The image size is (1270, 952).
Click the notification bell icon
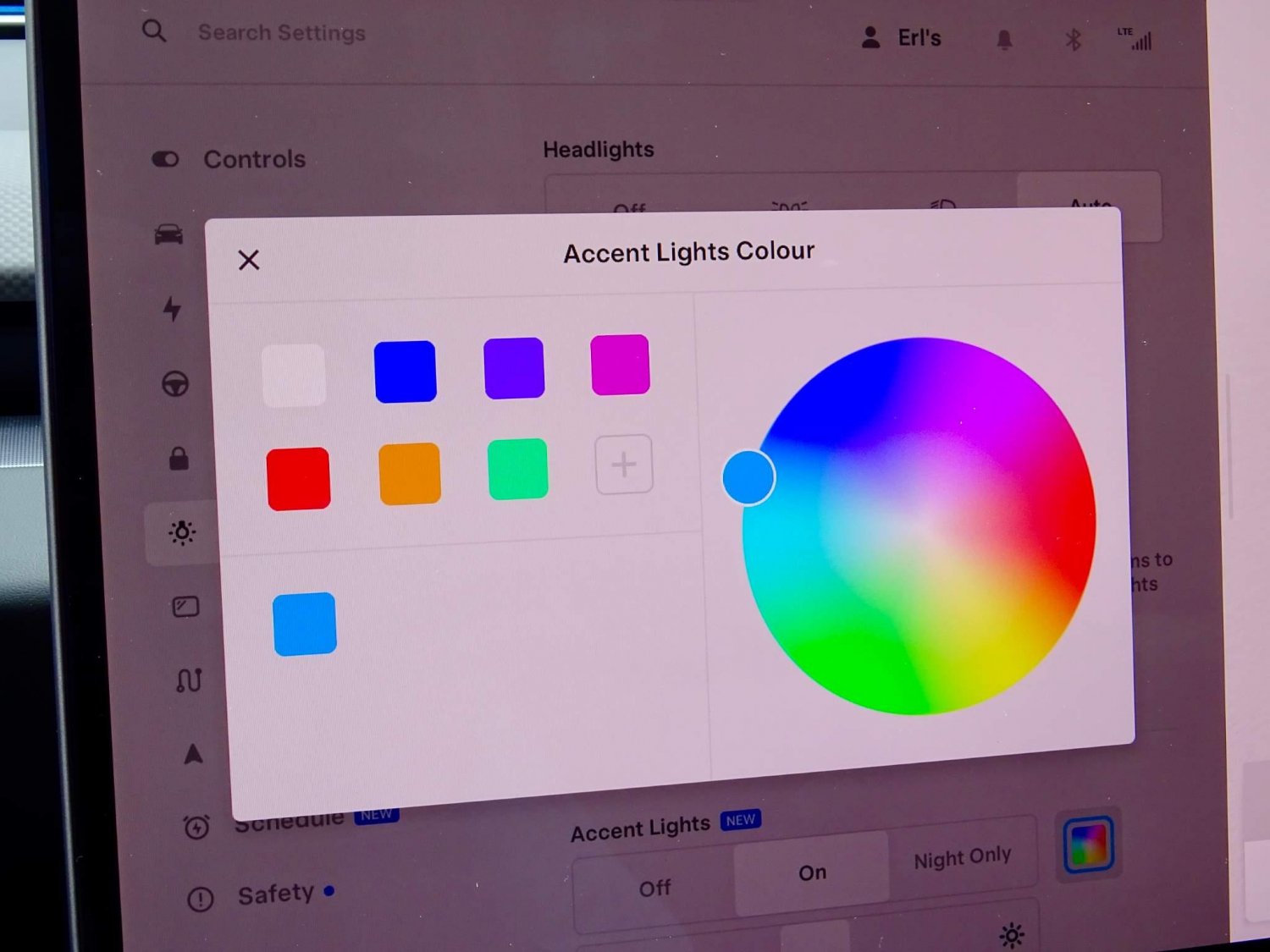click(1004, 40)
